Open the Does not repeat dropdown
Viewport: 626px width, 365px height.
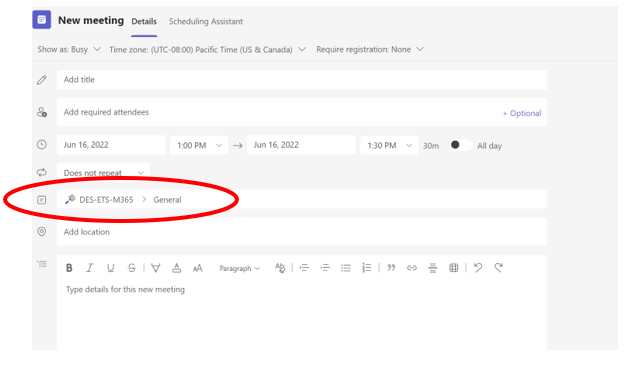point(103,173)
